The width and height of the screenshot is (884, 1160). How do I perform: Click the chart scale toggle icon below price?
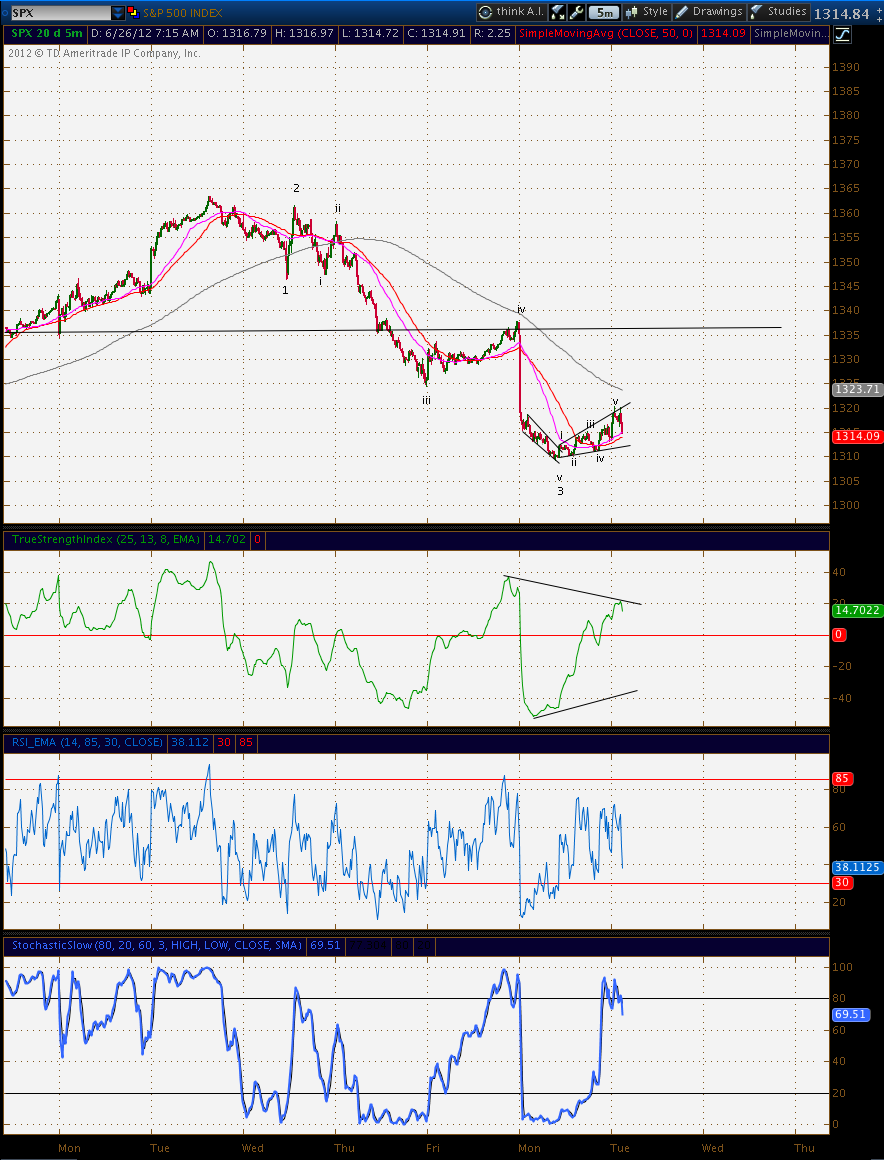coord(842,34)
